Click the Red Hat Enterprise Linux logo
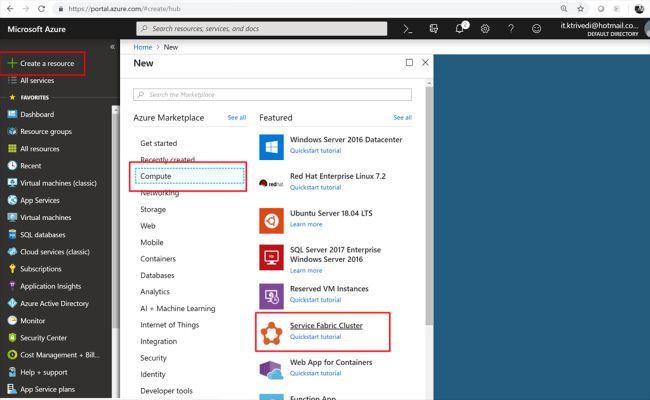Screen dimensions: 650x400 pyautogui.click(x=271, y=184)
